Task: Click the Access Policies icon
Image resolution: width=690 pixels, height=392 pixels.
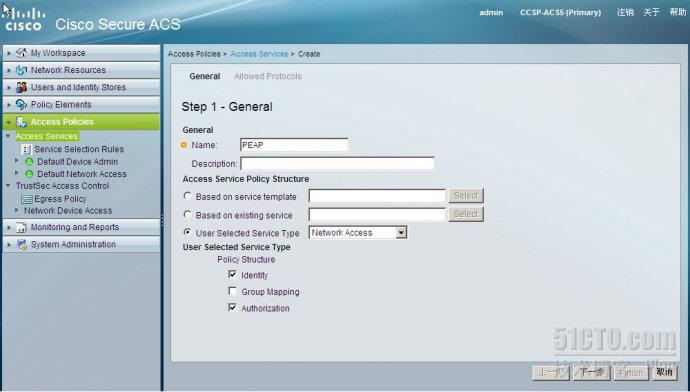Action: click(21, 121)
